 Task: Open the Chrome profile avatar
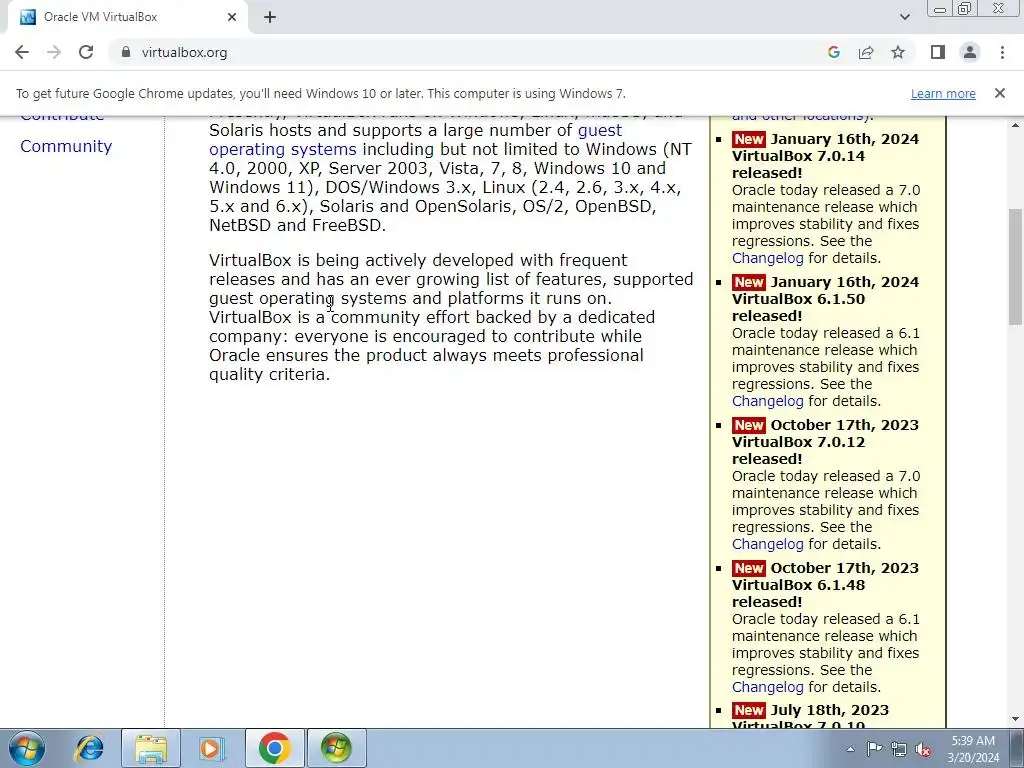(970, 52)
